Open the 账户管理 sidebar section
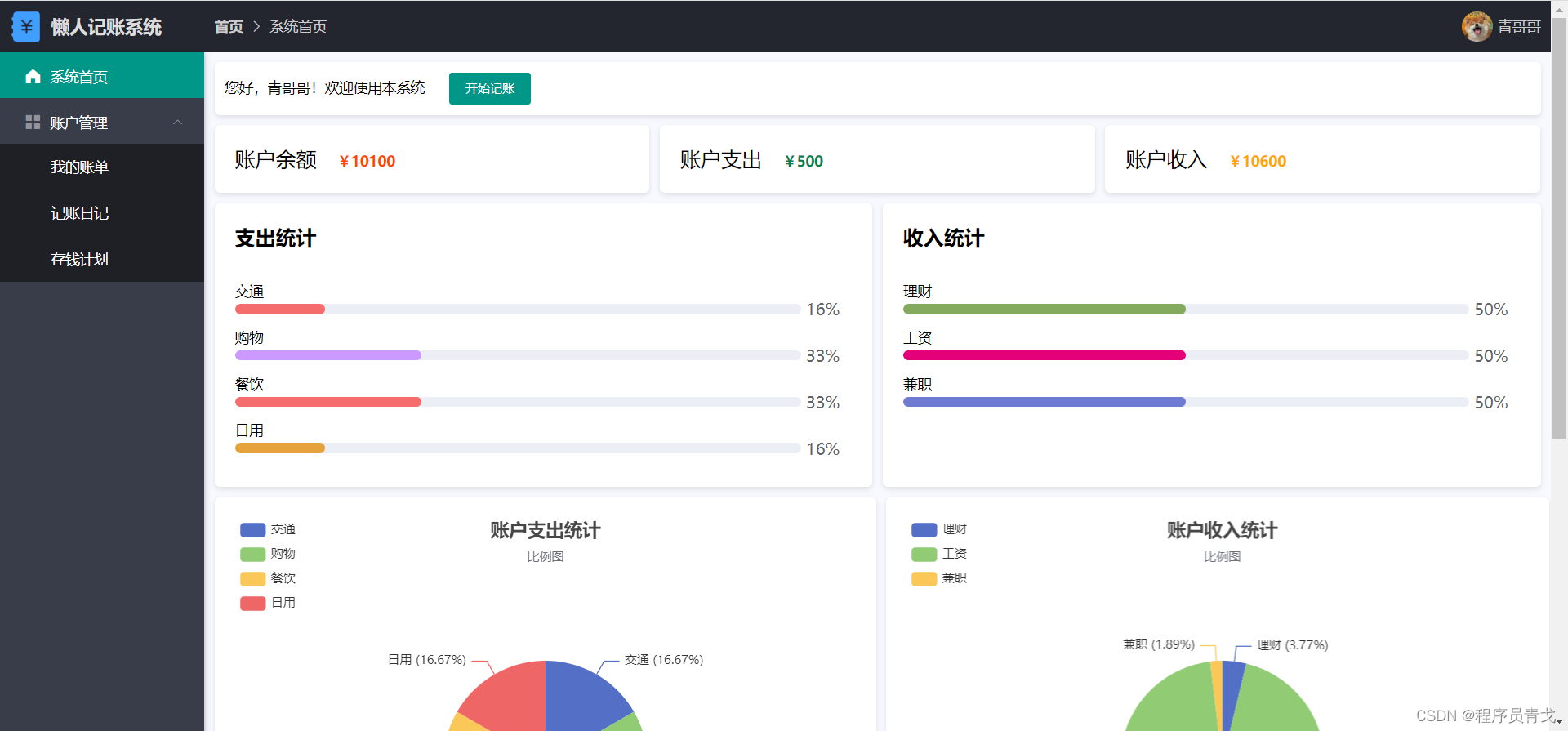The image size is (1568, 731). (x=102, y=122)
